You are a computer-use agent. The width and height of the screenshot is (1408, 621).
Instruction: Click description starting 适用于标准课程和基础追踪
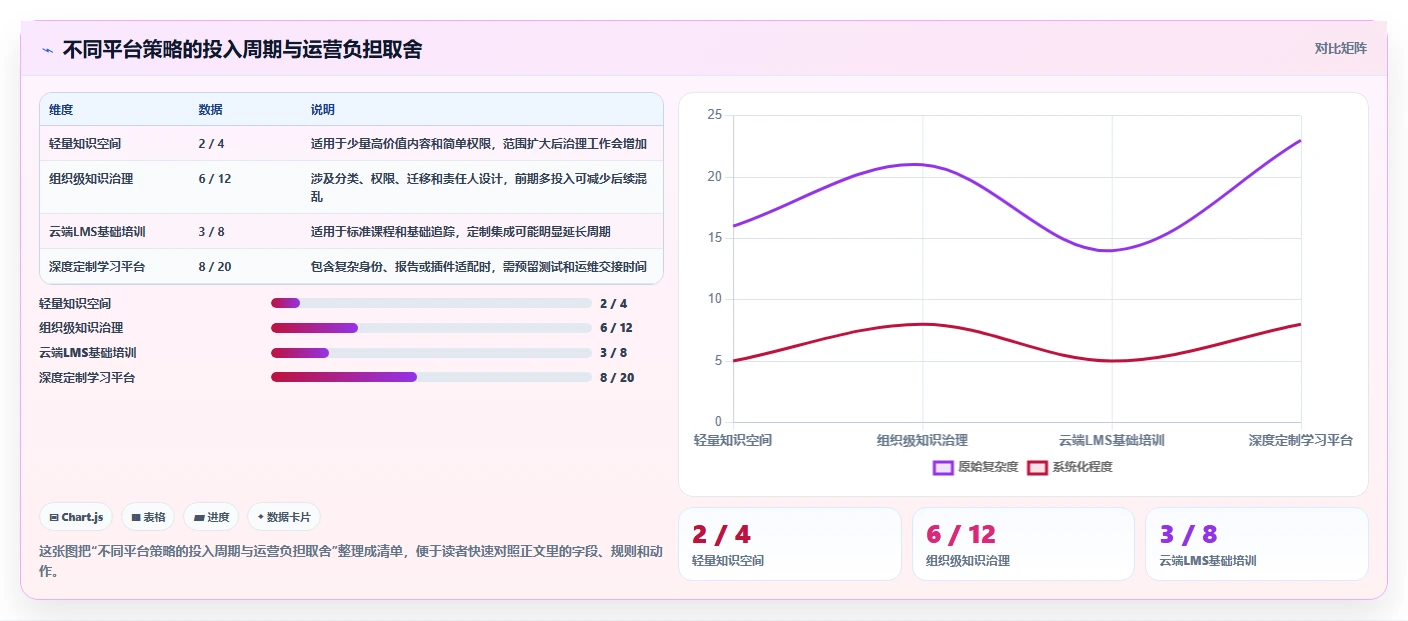pos(460,231)
